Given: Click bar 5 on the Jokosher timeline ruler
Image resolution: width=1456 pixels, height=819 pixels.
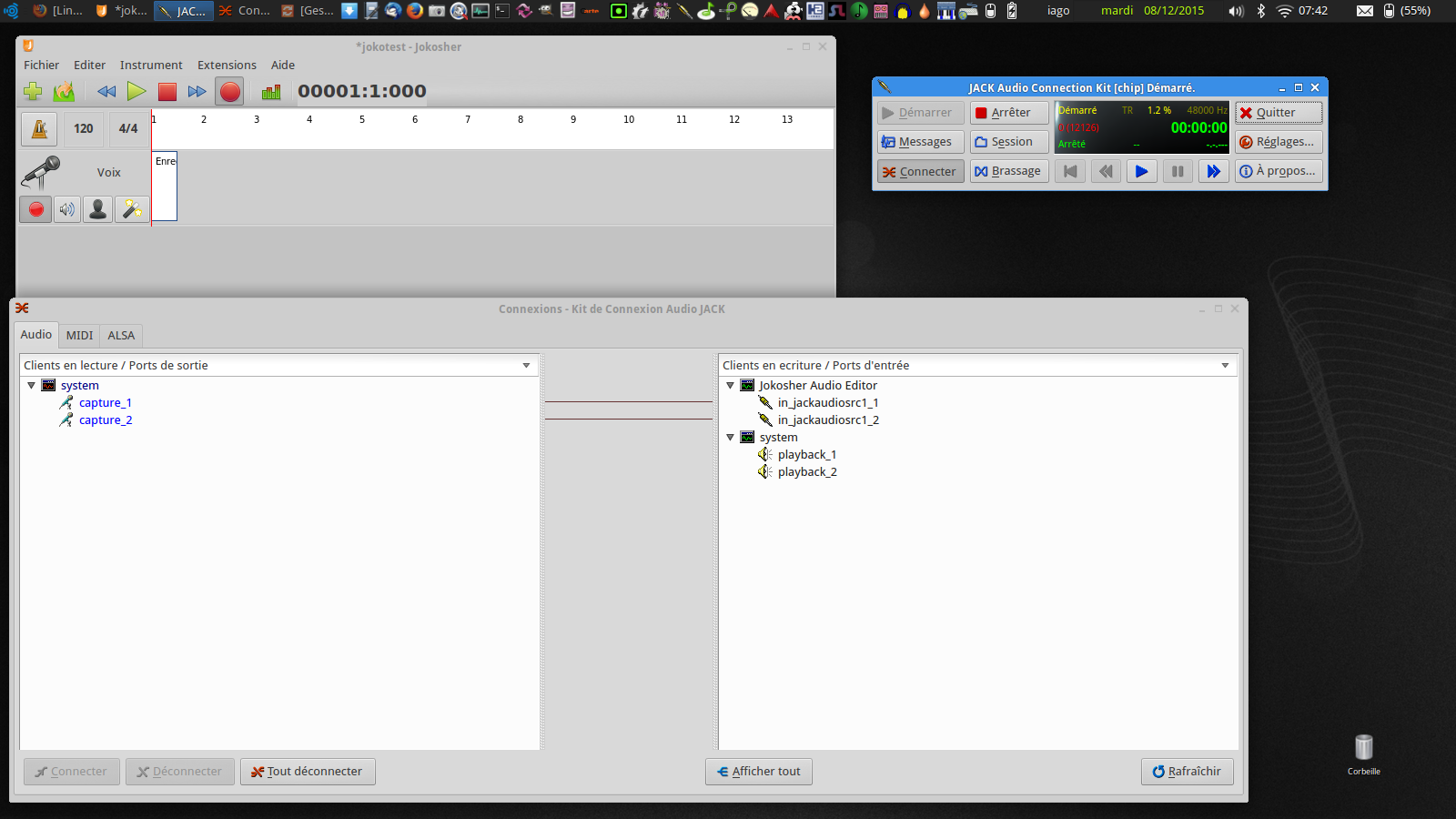Looking at the screenshot, I should (362, 119).
